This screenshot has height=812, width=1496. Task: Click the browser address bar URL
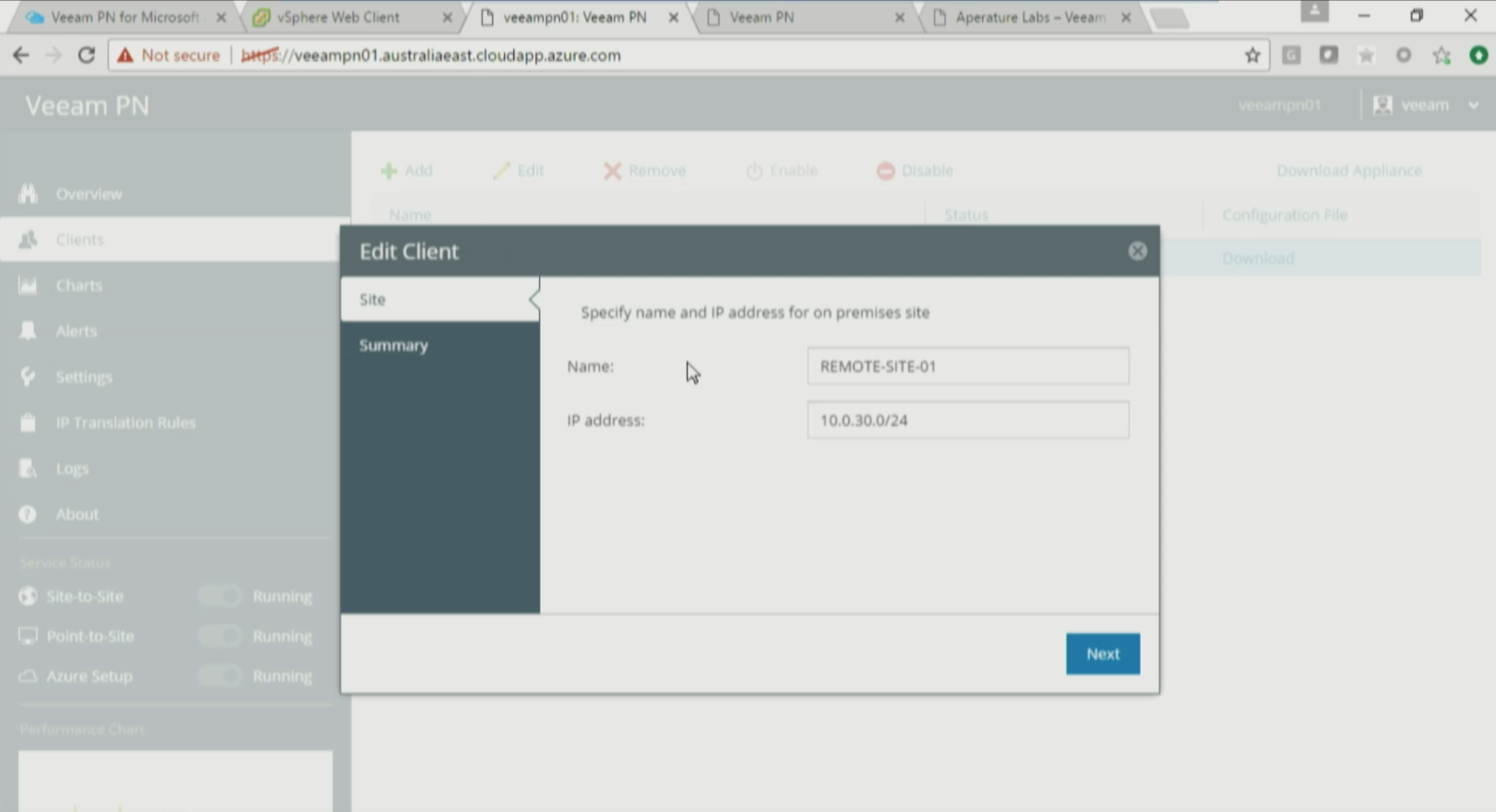pos(431,55)
